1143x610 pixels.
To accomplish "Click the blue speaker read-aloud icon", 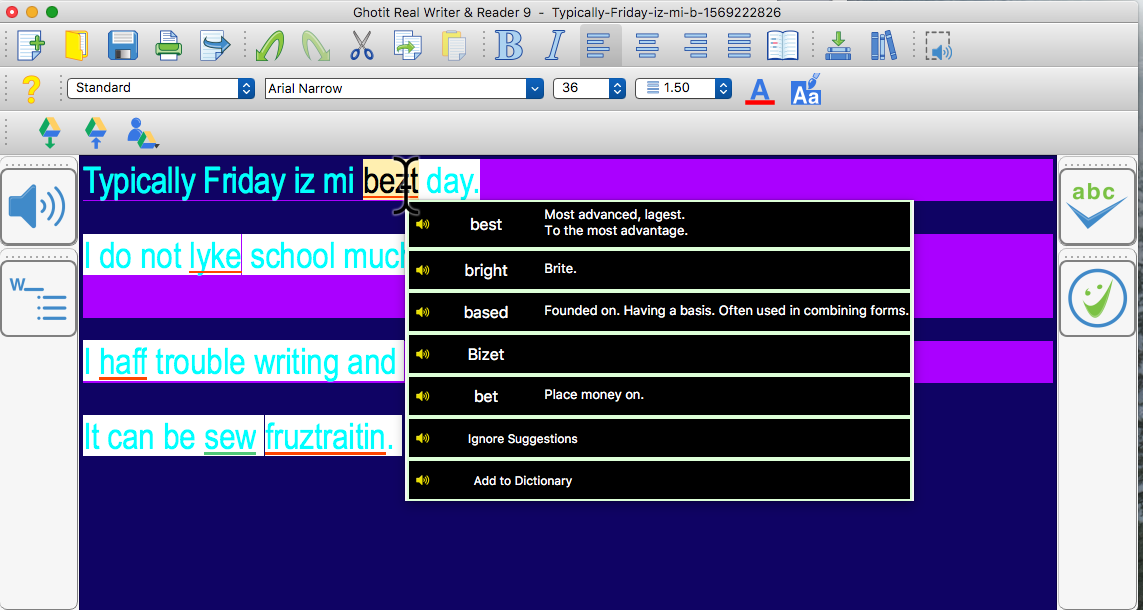I will pos(38,207).
